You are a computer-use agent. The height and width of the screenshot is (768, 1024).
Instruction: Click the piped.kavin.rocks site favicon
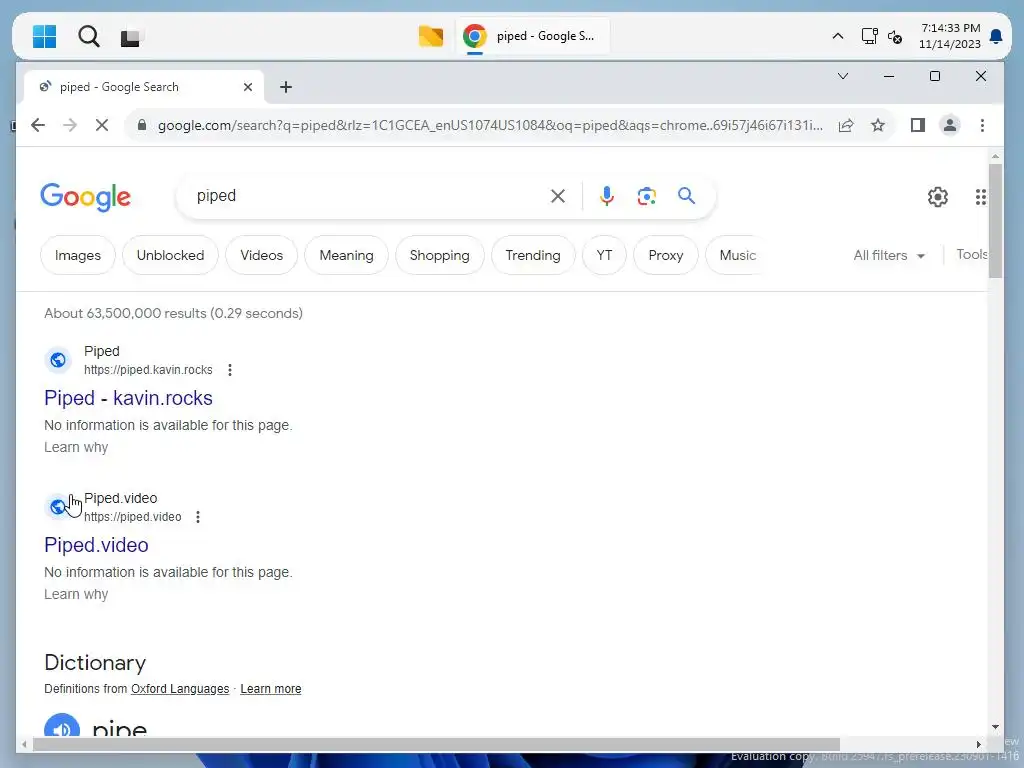pyautogui.click(x=58, y=360)
